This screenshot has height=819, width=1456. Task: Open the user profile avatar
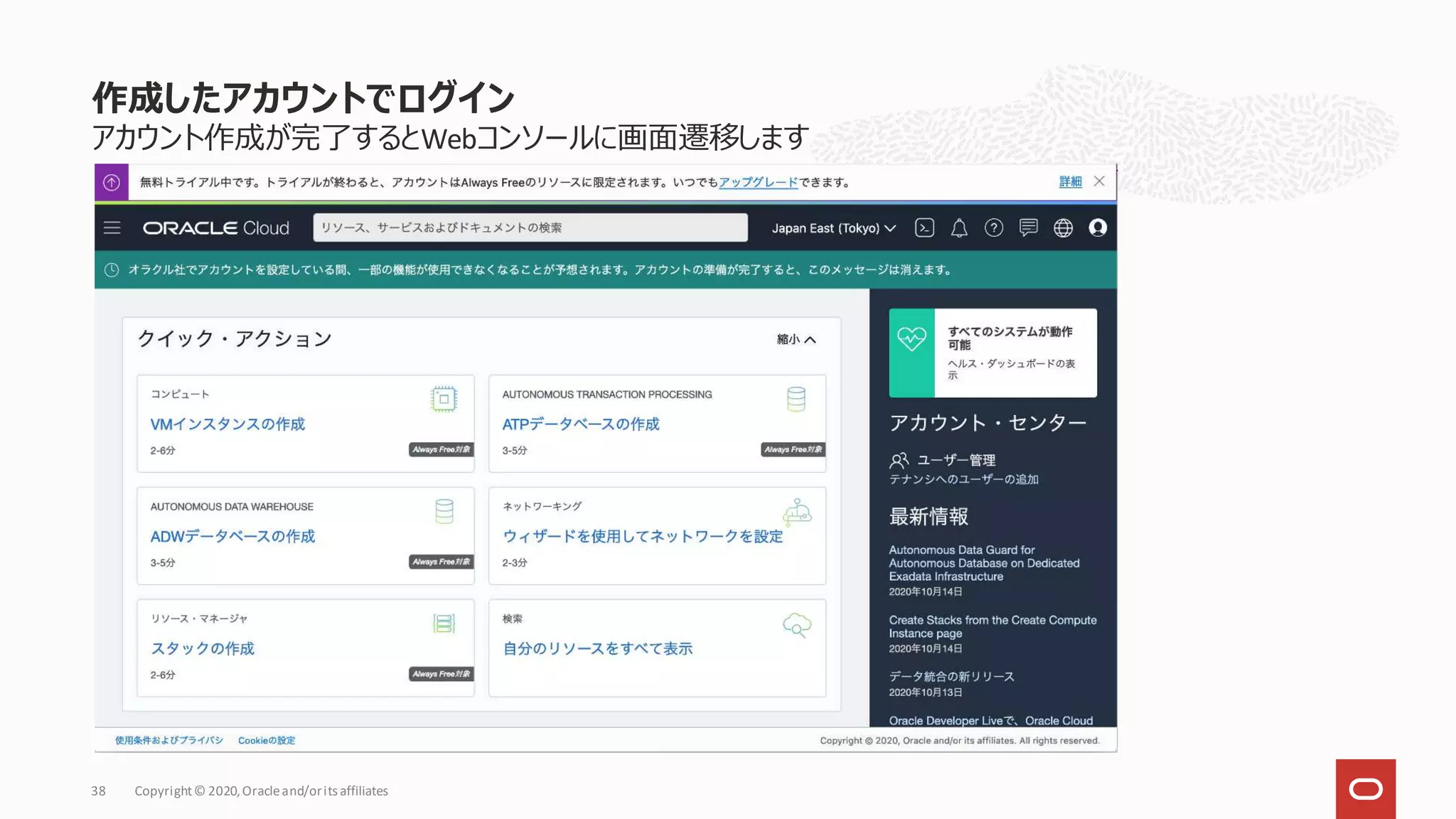(x=1098, y=227)
